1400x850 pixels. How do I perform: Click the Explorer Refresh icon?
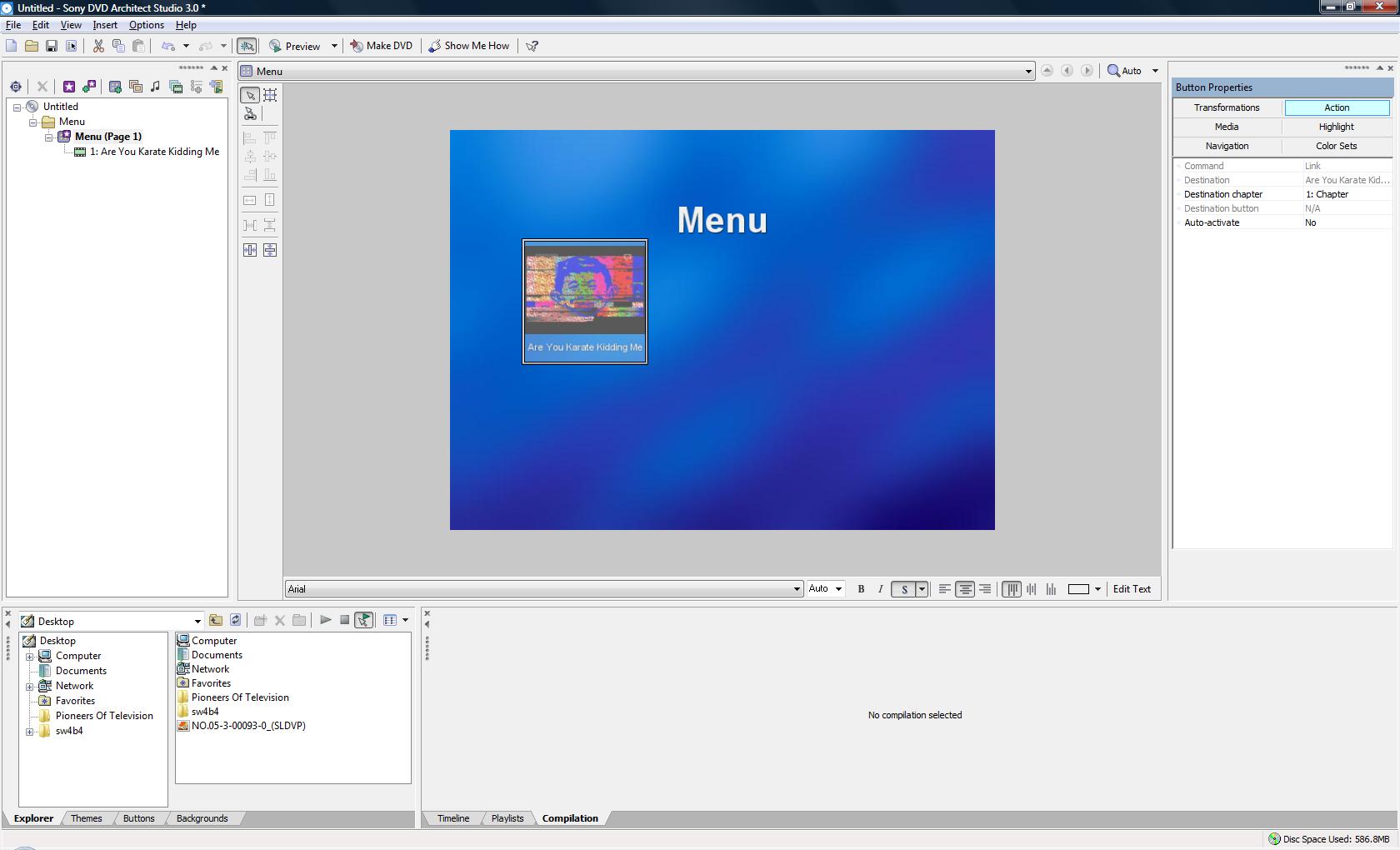click(x=236, y=620)
